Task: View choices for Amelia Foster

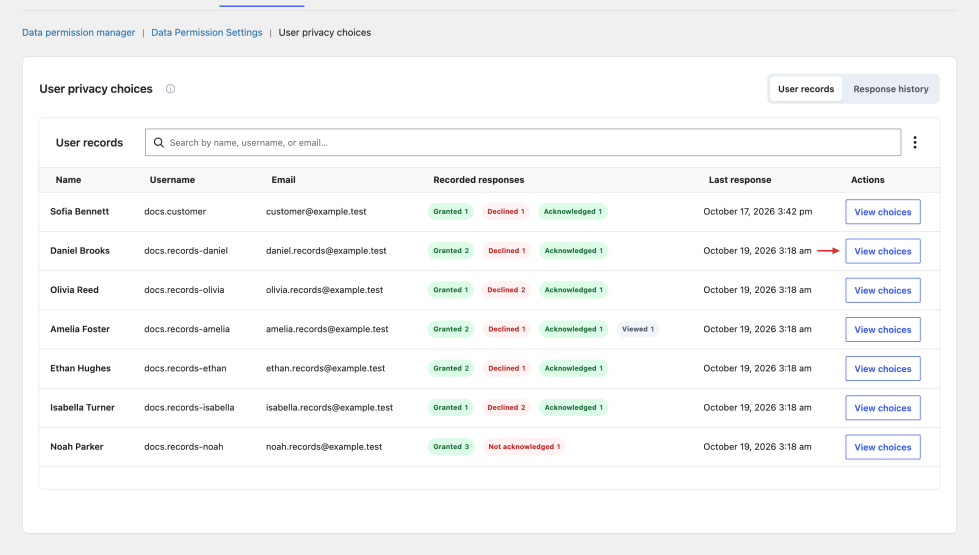Action: [882, 330]
